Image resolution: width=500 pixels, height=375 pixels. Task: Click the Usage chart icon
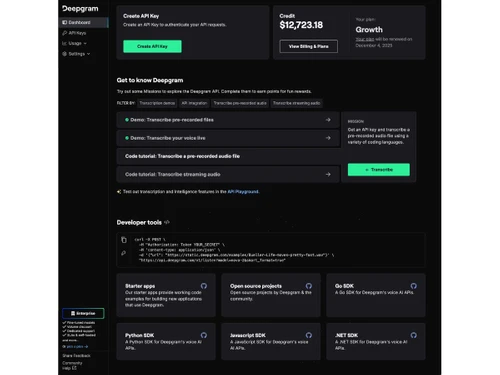coord(64,43)
